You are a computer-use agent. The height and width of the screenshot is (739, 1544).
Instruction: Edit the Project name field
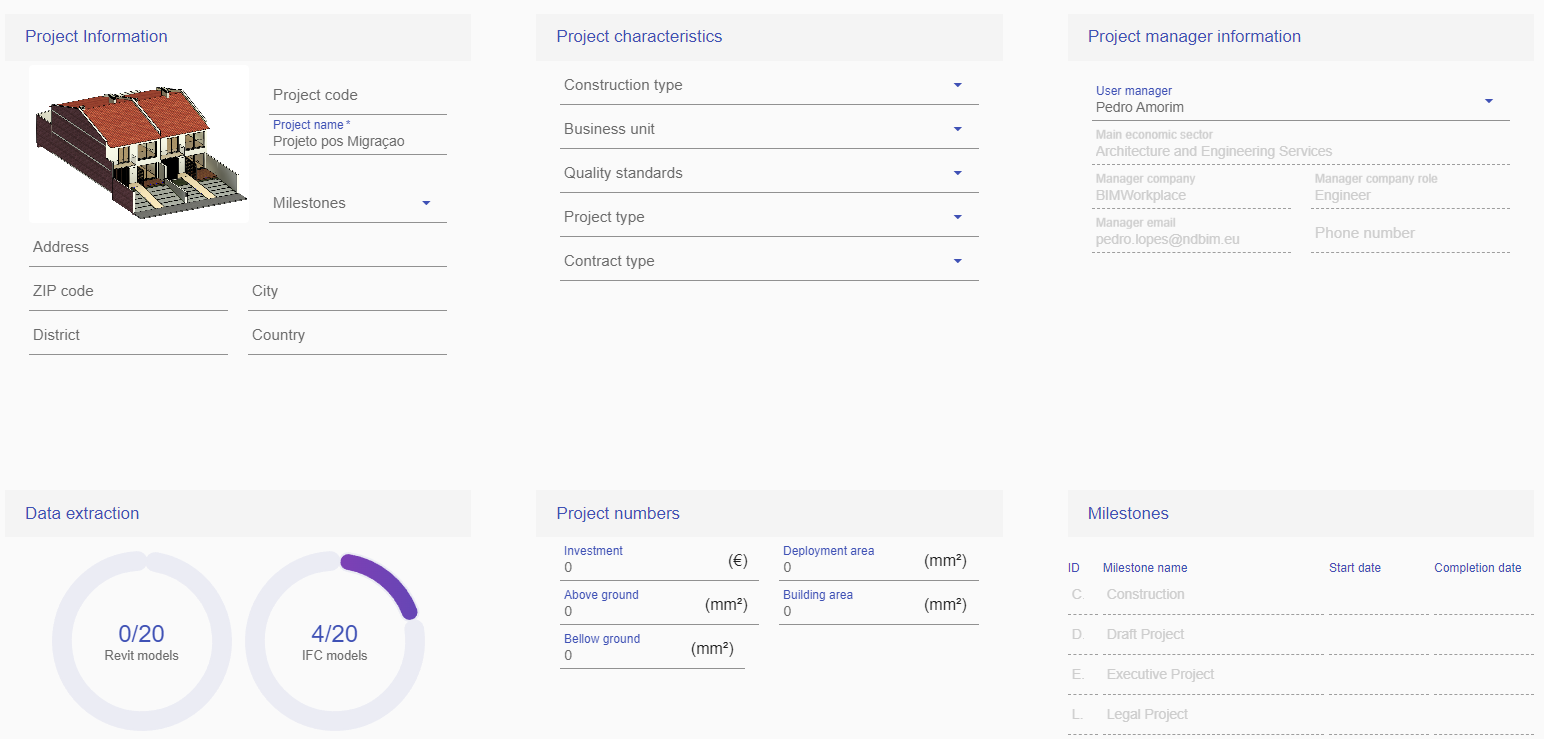pos(357,141)
